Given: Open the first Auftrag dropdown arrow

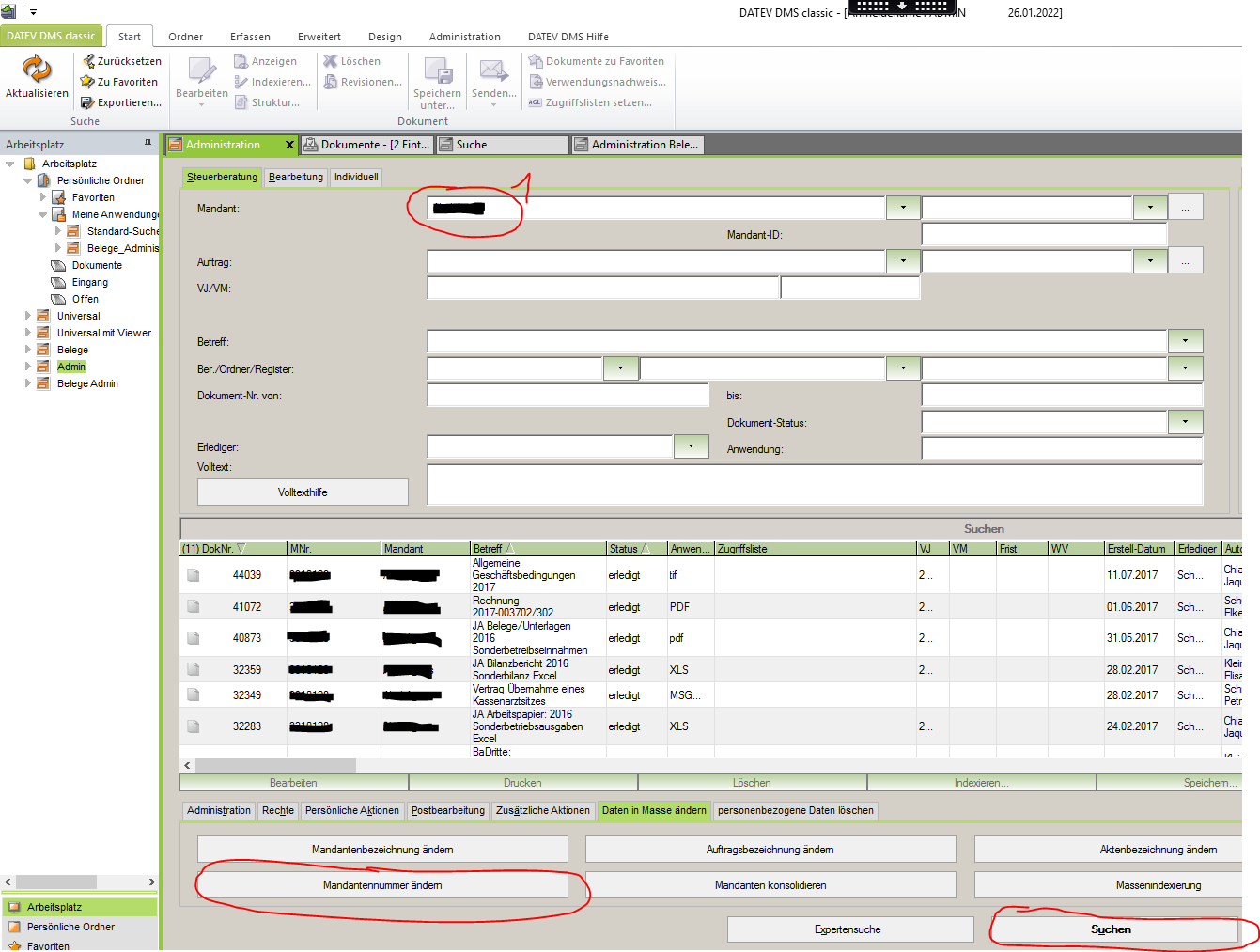Looking at the screenshot, I should coord(903,261).
